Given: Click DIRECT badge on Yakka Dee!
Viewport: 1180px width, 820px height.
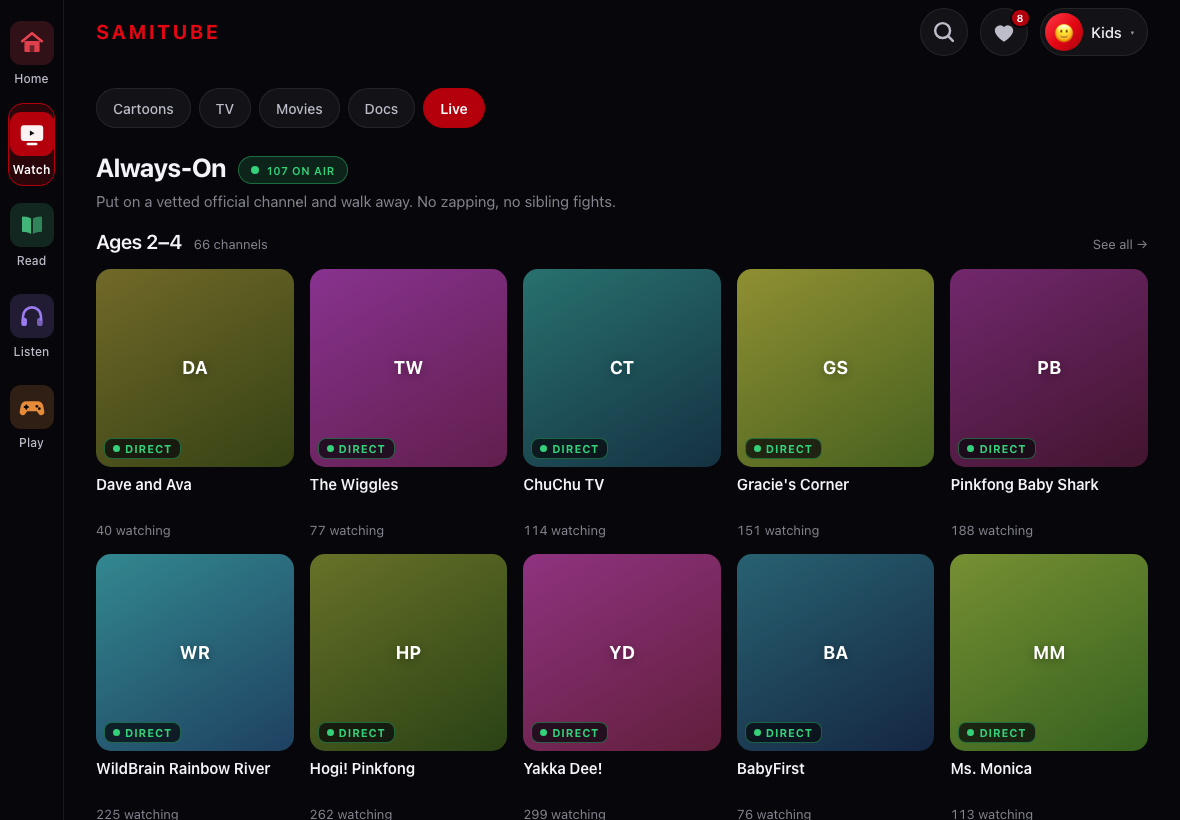Looking at the screenshot, I should [x=569, y=733].
